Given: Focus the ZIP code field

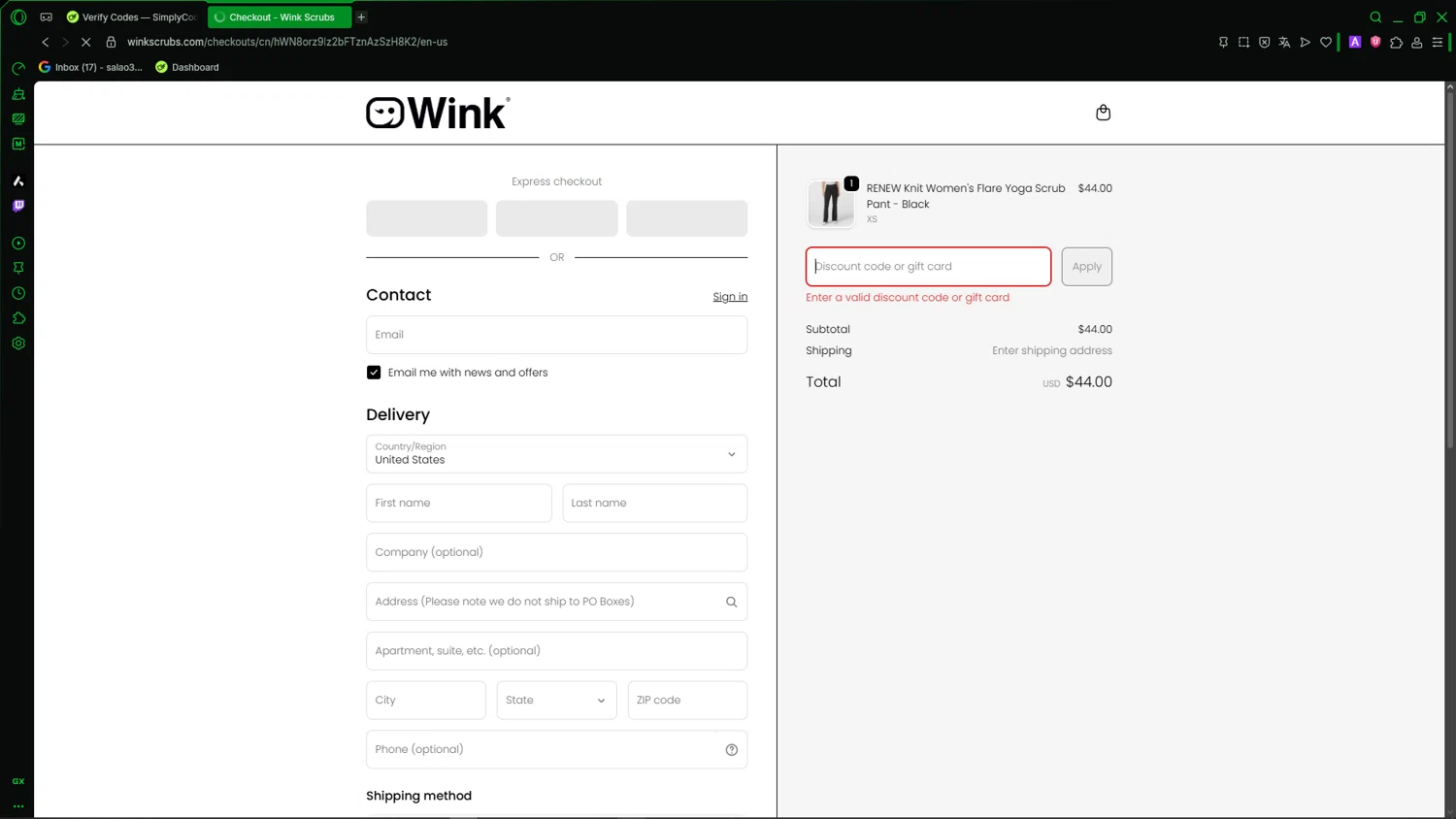Looking at the screenshot, I should click(x=687, y=701).
